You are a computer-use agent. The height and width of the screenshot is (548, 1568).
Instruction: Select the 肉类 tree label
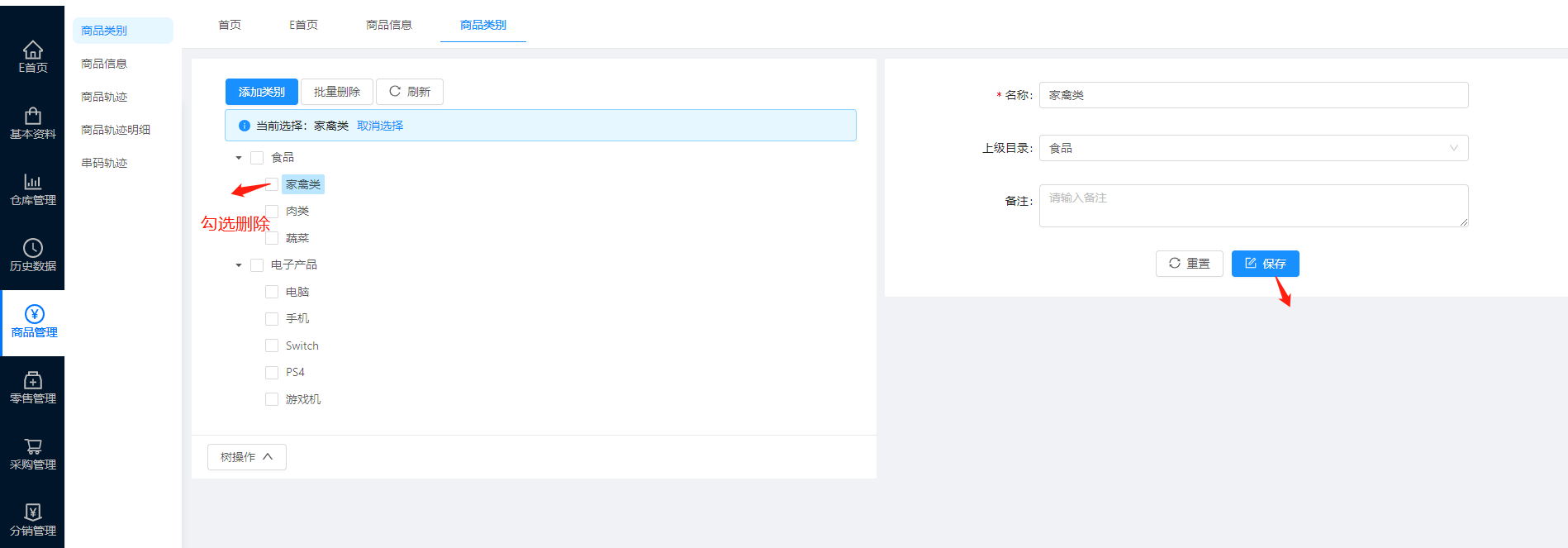[x=297, y=212]
